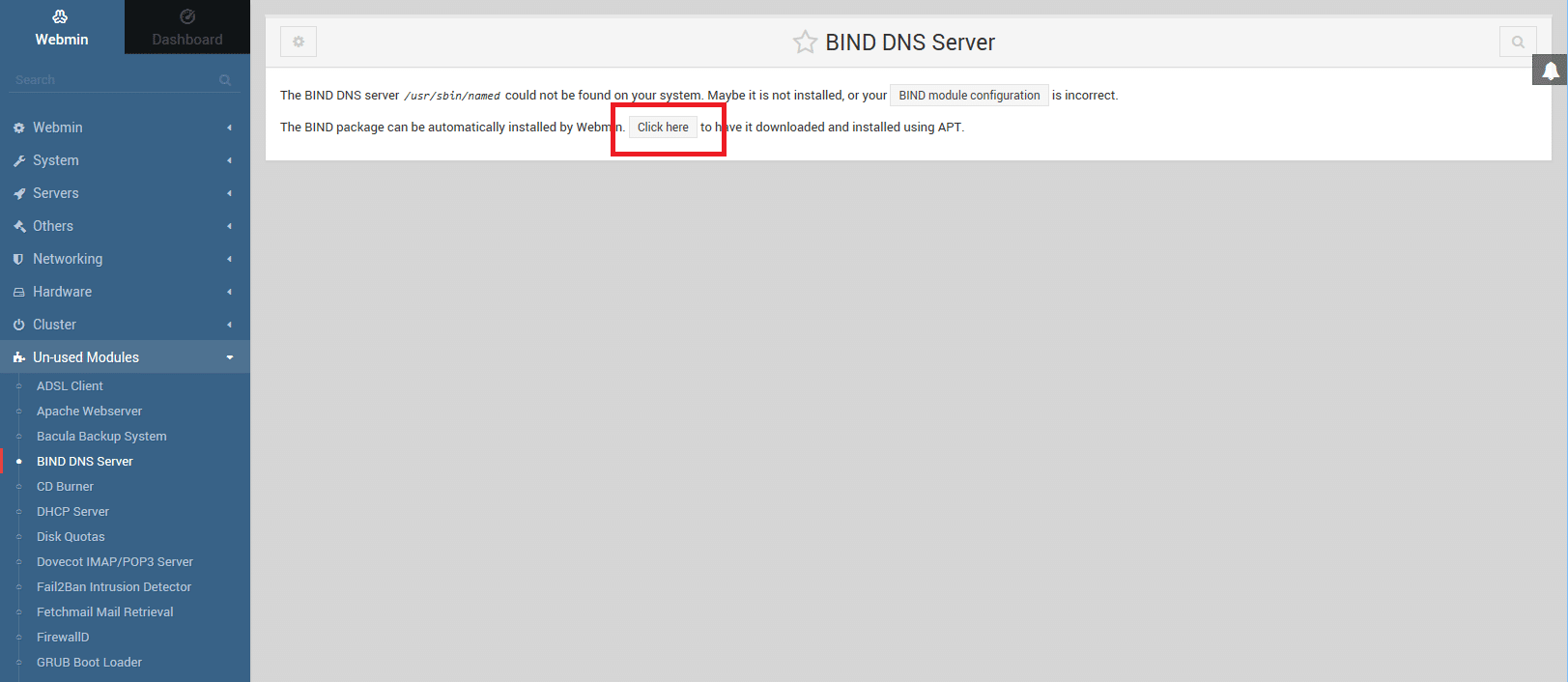Click the shield icon beside Networking
Screen dimensions: 1568x682
tap(18, 259)
